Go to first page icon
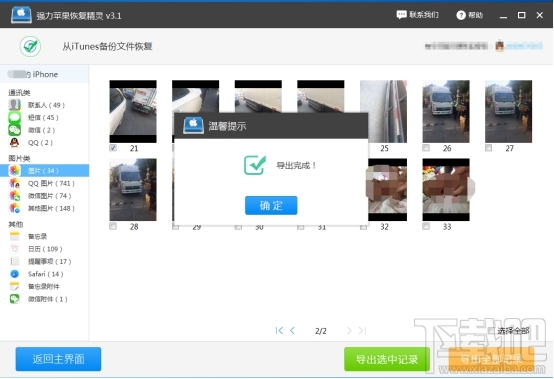 [x=279, y=331]
